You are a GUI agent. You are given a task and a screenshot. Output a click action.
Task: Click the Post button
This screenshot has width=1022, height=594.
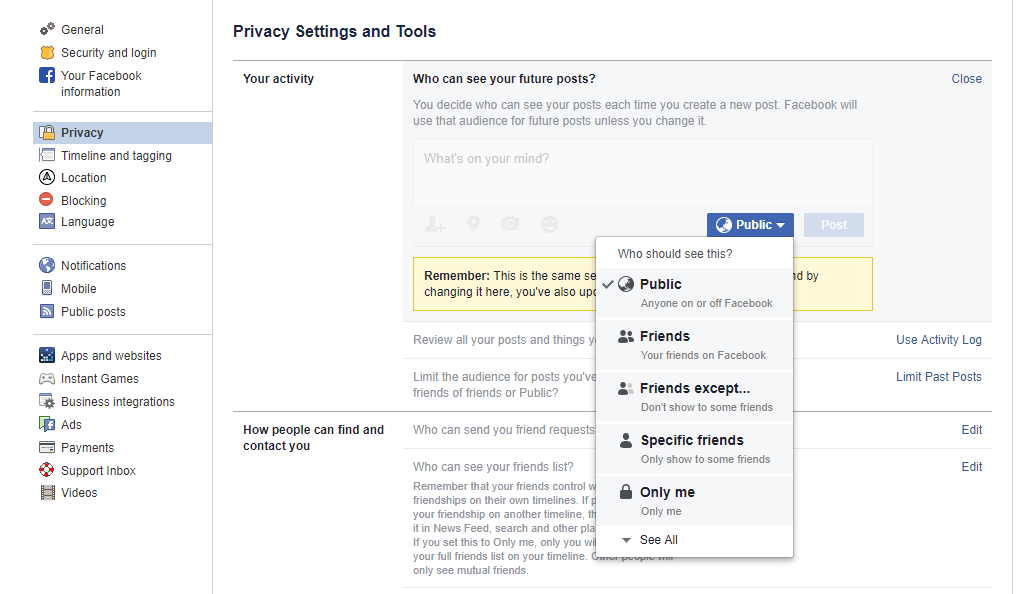(834, 225)
